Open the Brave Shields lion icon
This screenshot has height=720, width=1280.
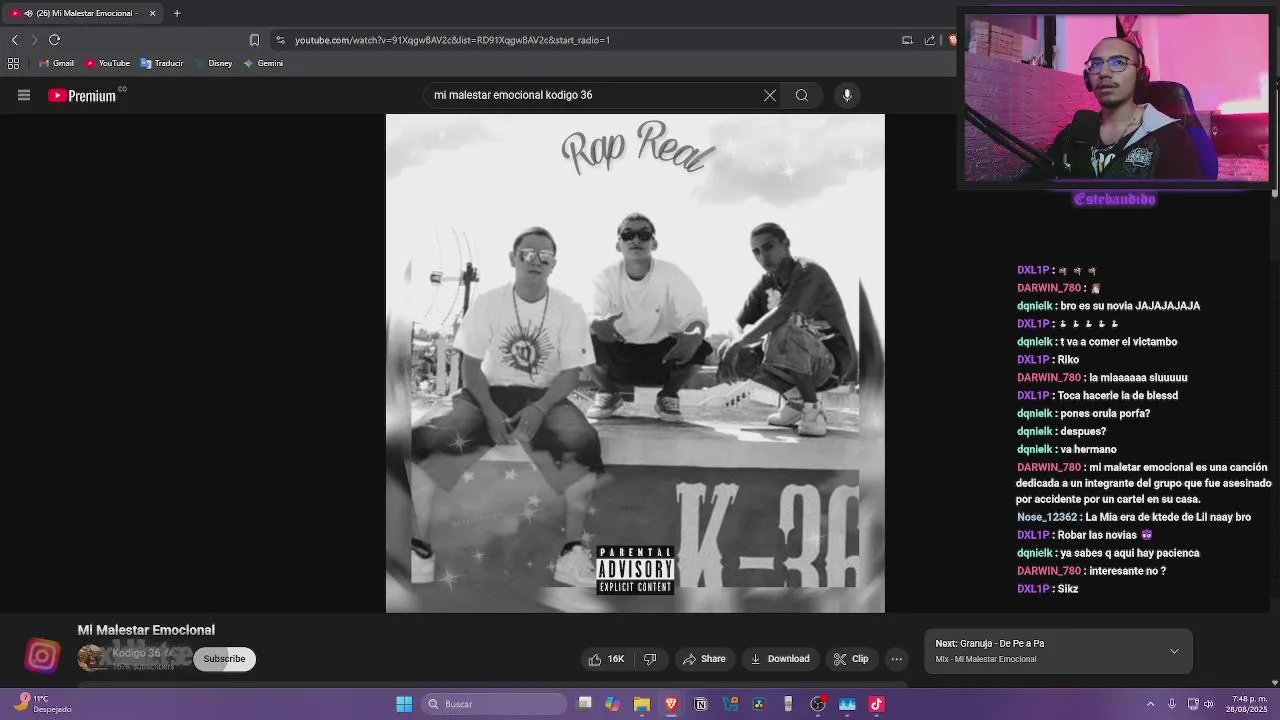click(952, 40)
